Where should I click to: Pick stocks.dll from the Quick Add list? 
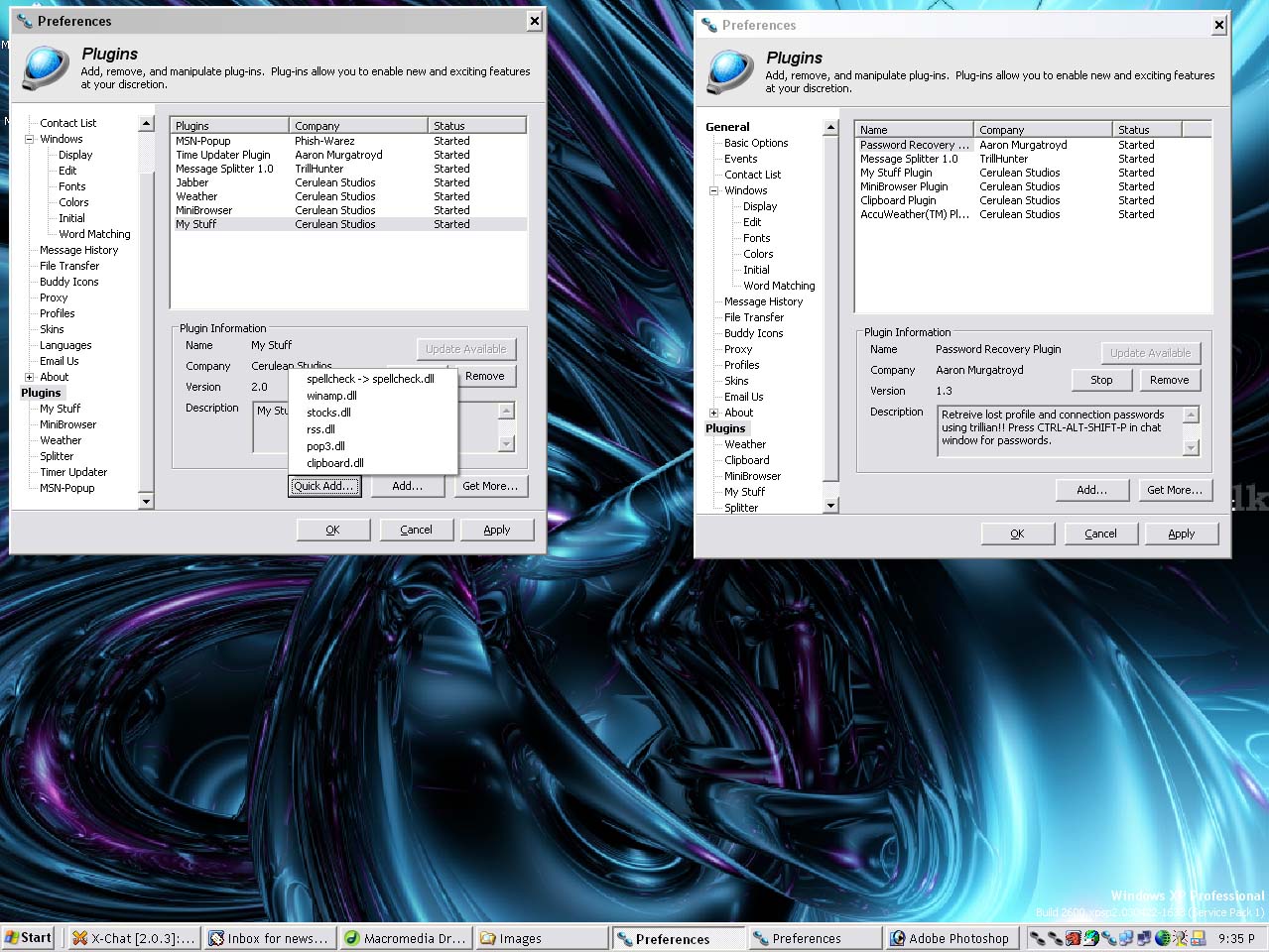pos(328,413)
